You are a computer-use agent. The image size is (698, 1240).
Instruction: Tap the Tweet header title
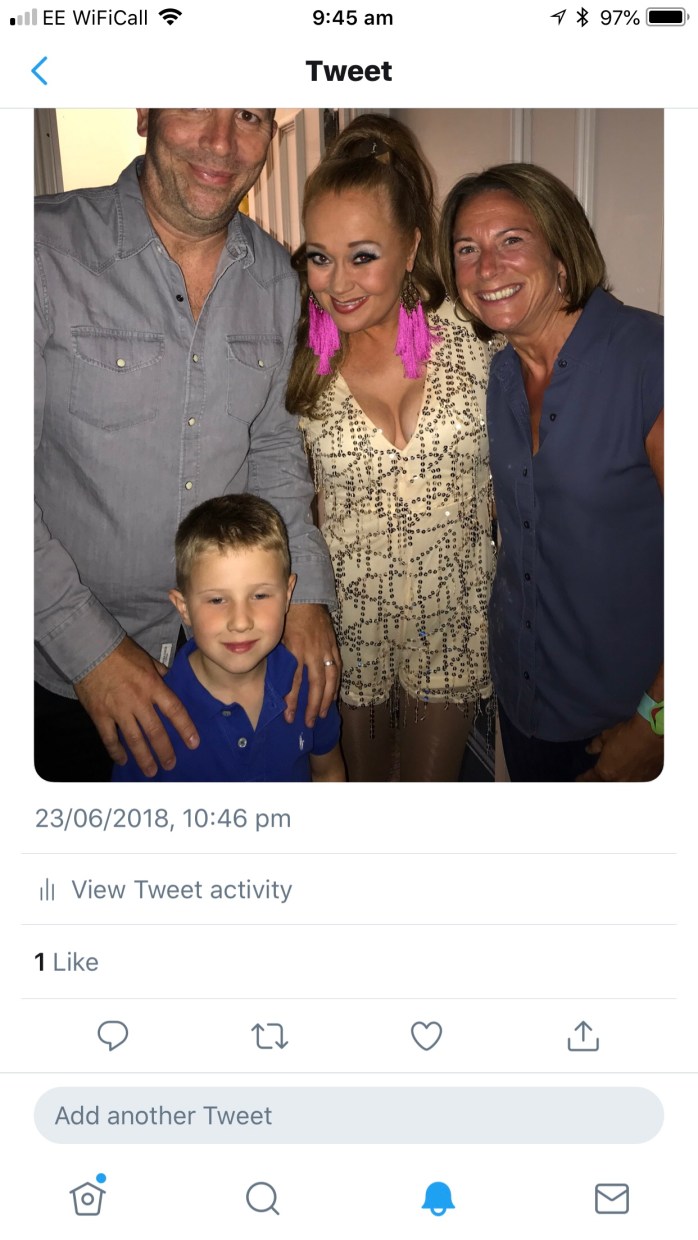[x=349, y=71]
